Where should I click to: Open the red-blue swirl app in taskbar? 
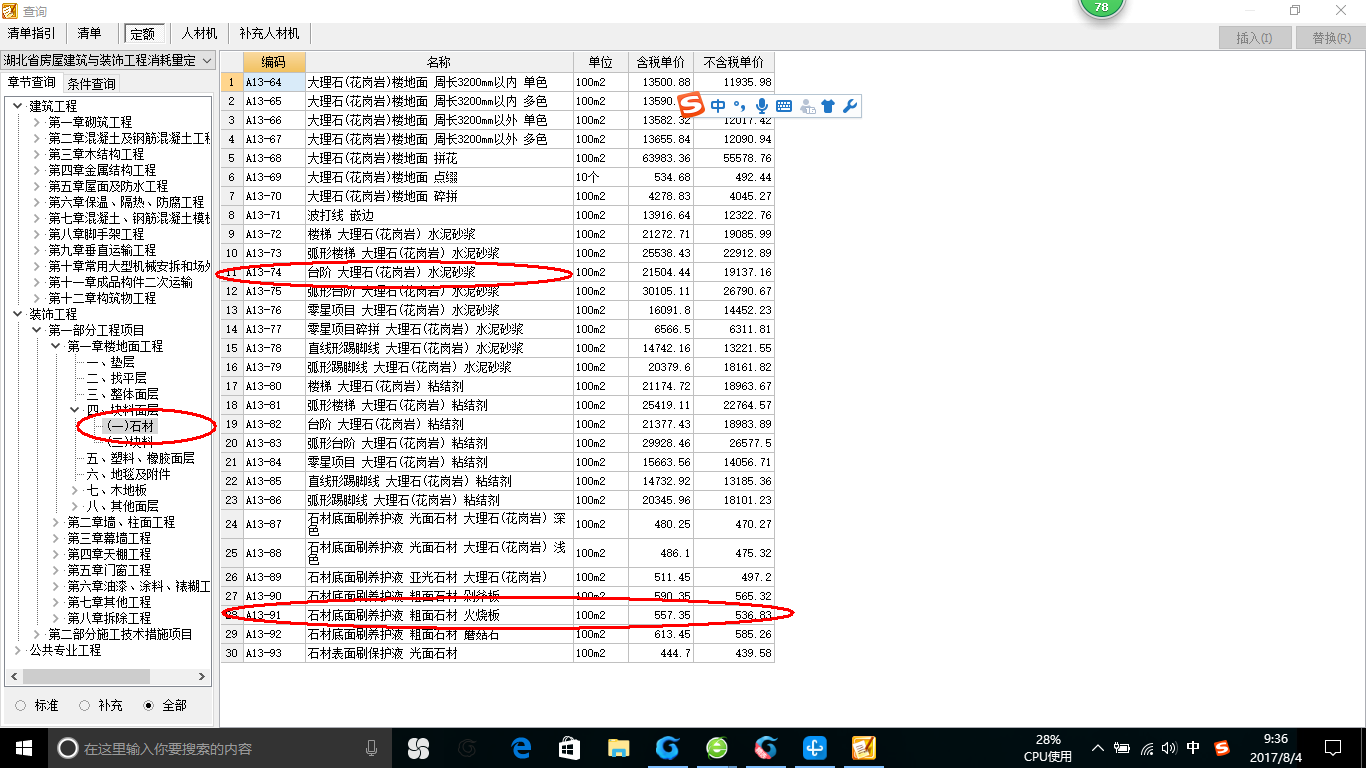(766, 748)
